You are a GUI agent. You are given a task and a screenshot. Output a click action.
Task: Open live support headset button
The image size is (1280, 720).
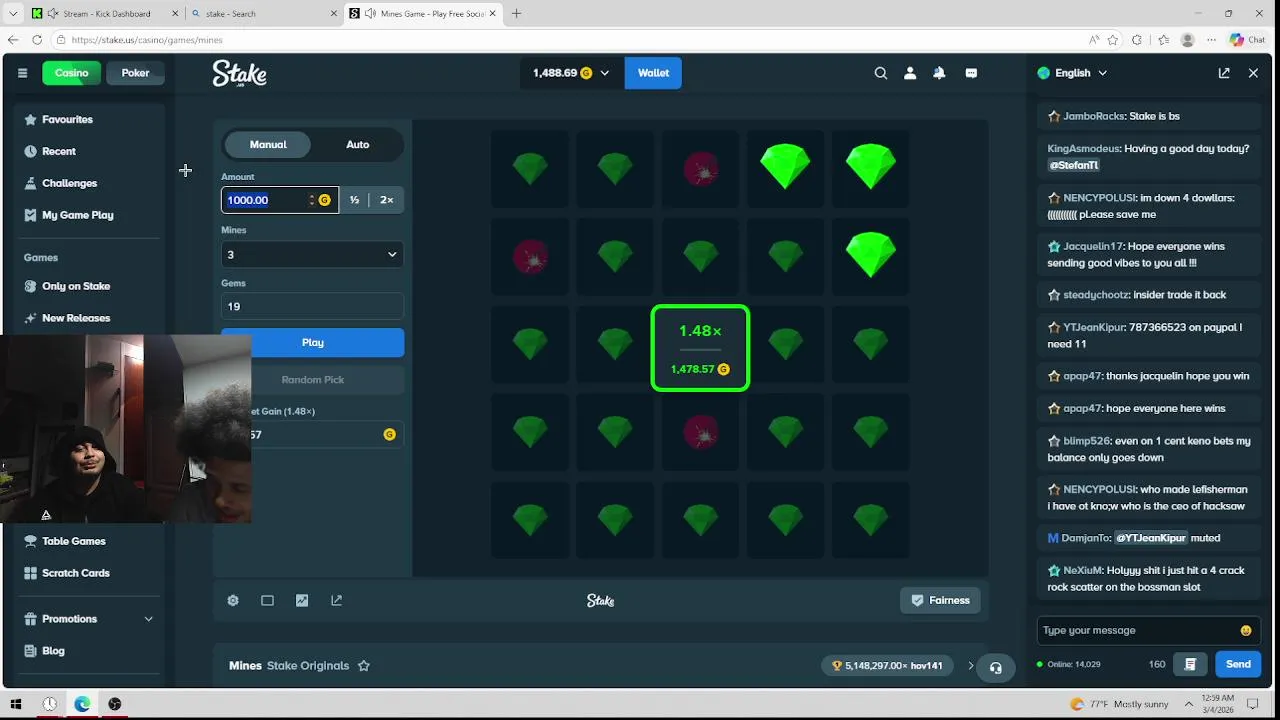(995, 667)
